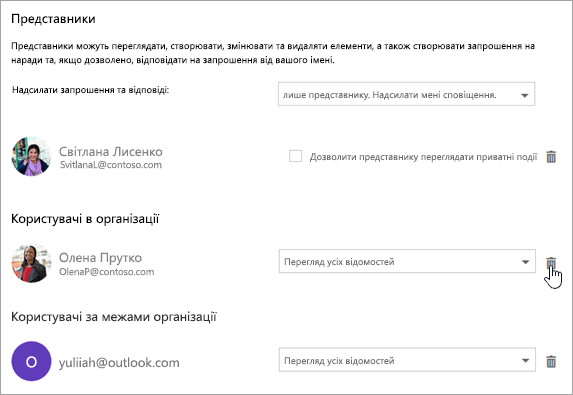Click label 'Дозволити представнику переглядати приватні події'
The image size is (573, 395).
coord(424,157)
